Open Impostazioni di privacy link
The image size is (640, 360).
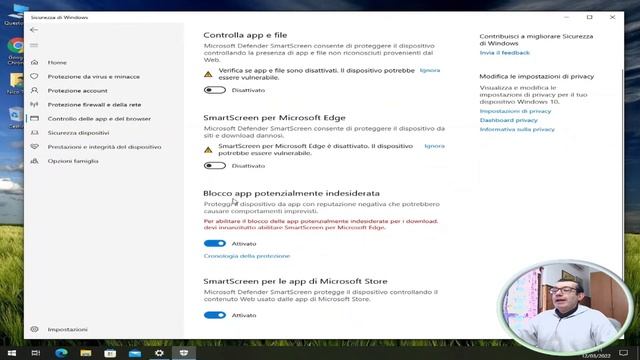tap(515, 111)
